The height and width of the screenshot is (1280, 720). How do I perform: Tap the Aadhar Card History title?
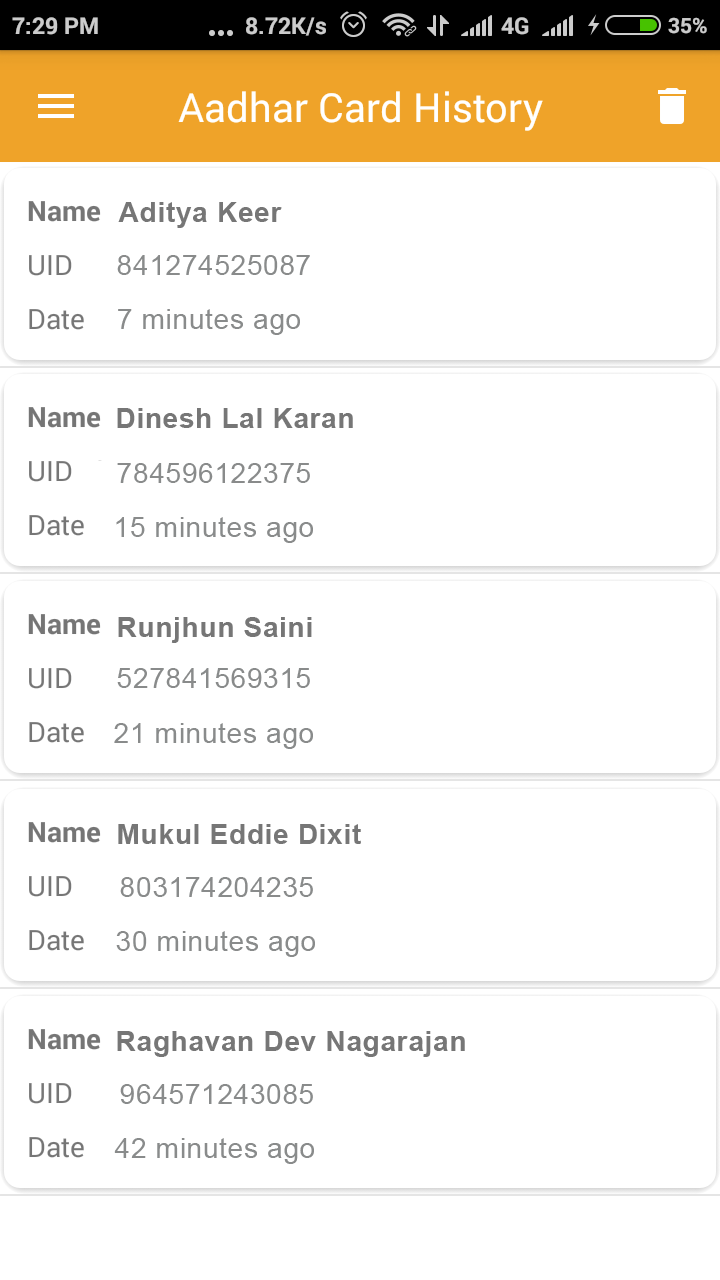pos(360,108)
